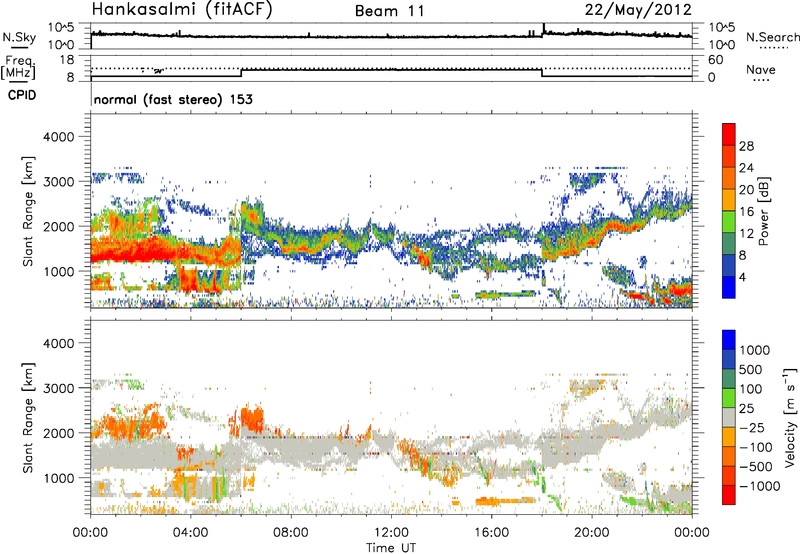This screenshot has height=554, width=800.
Task: Click 'Slant Range [km]' label of power panel
Action: [x=28, y=211]
